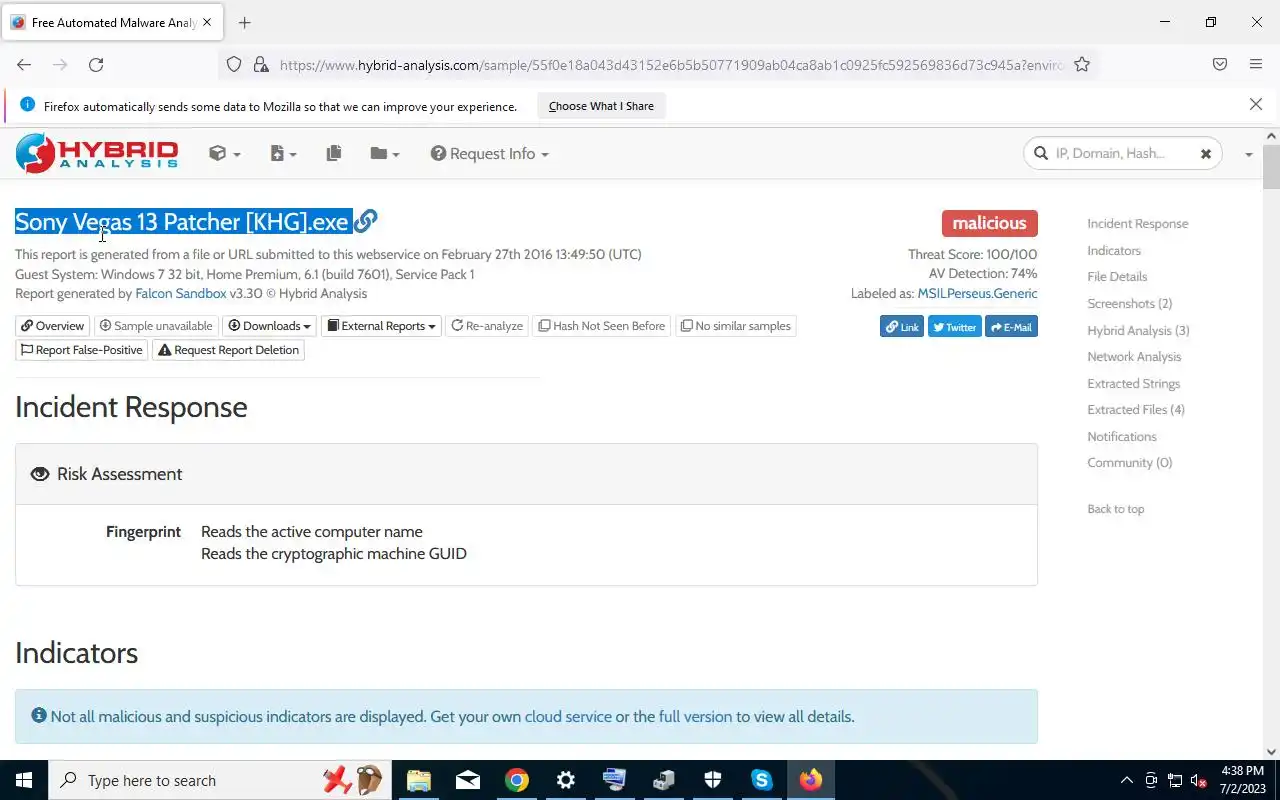Jump to Notifications in sidebar
The height and width of the screenshot is (800, 1280).
click(x=1122, y=437)
